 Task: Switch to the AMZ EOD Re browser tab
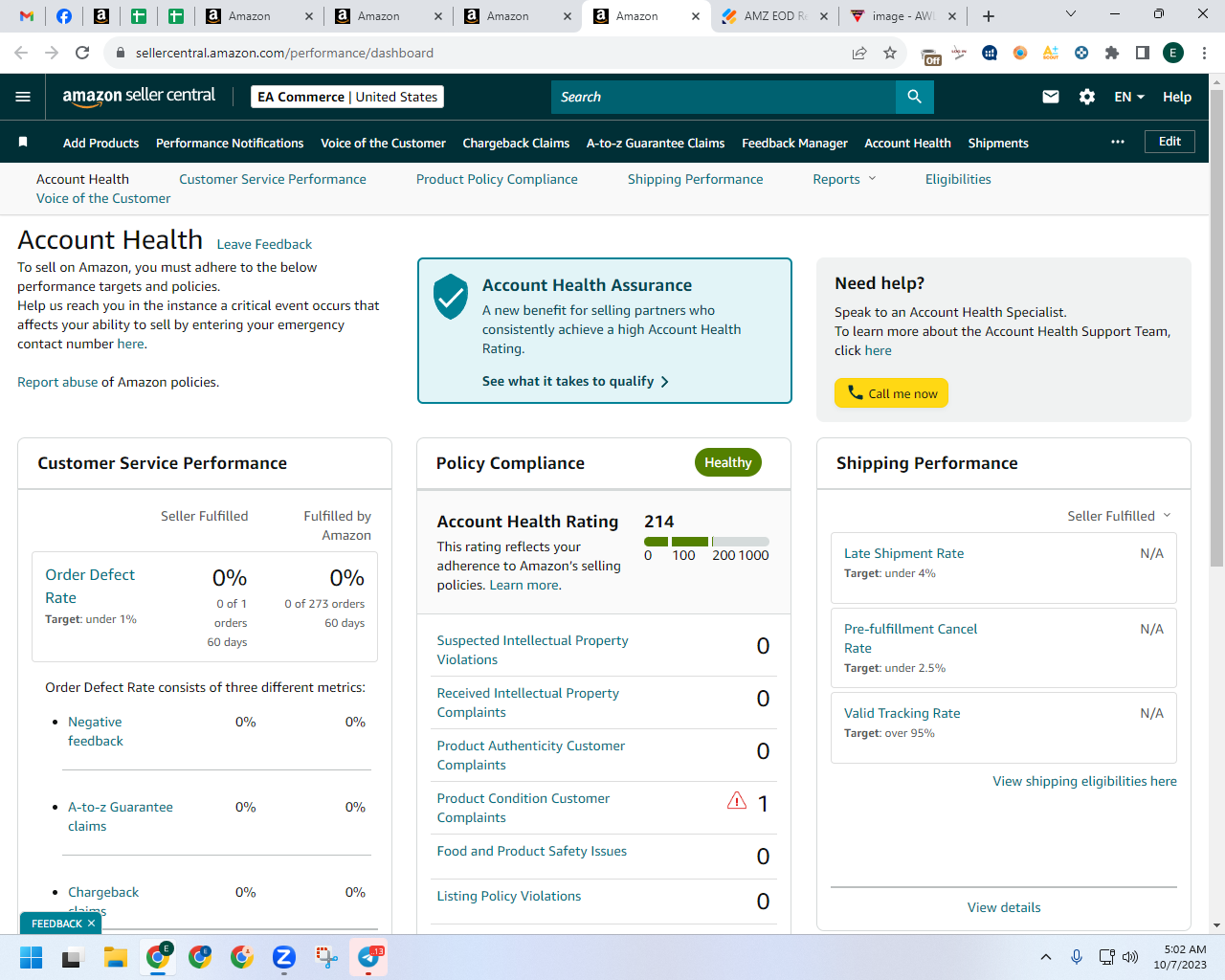tap(776, 16)
